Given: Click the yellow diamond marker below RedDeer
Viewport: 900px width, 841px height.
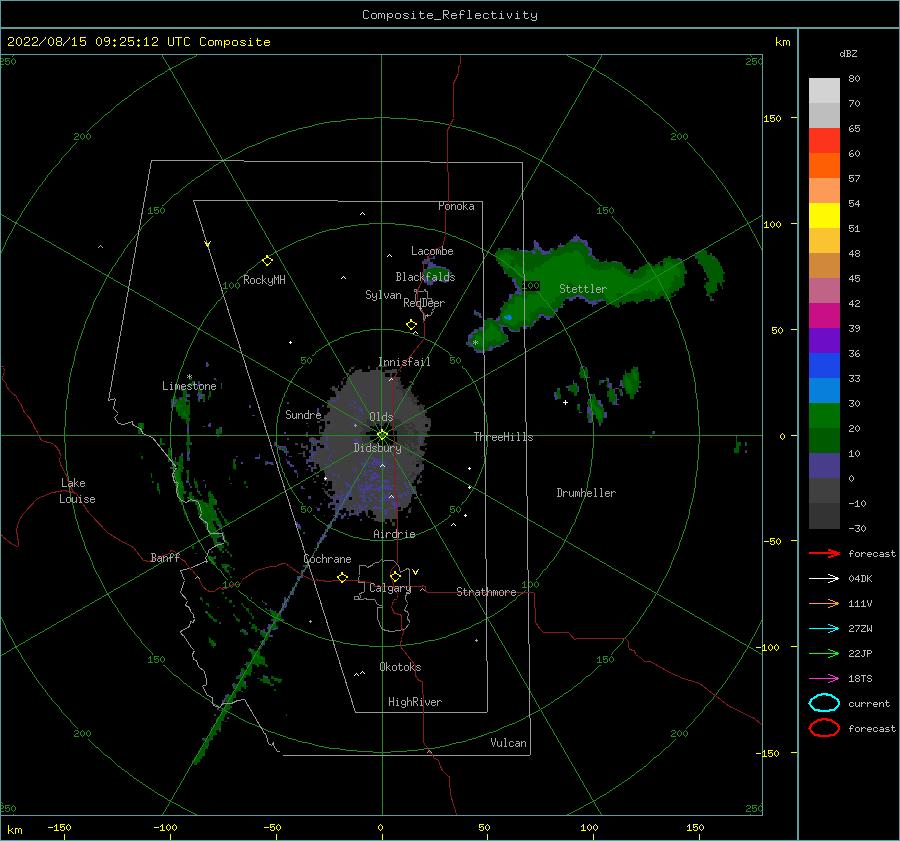Looking at the screenshot, I should coord(412,324).
